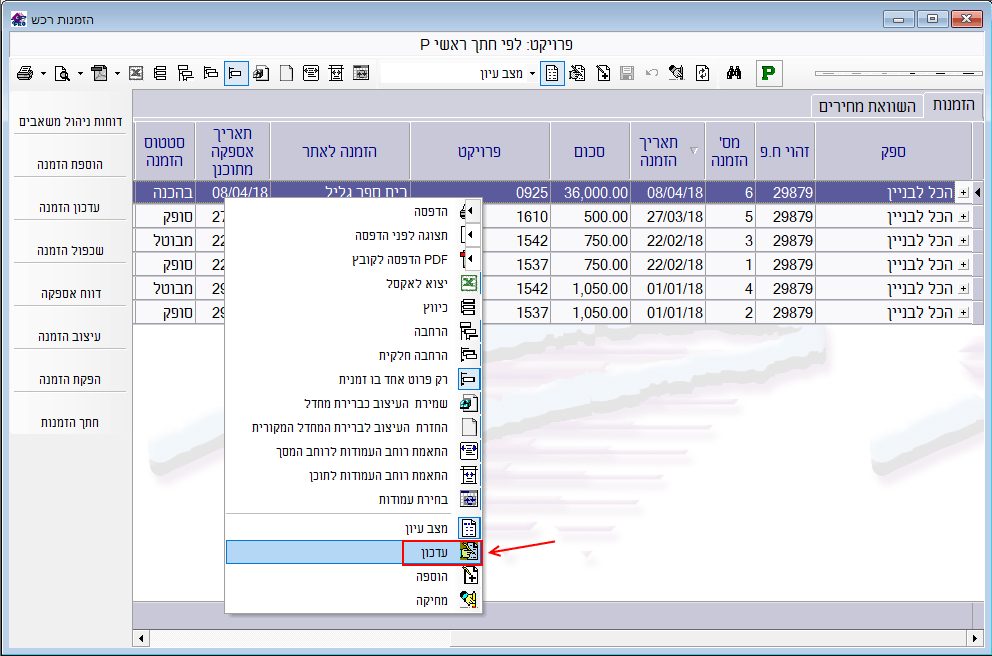Click the print preview magnifier toolbar icon
The image size is (992, 656).
point(62,73)
